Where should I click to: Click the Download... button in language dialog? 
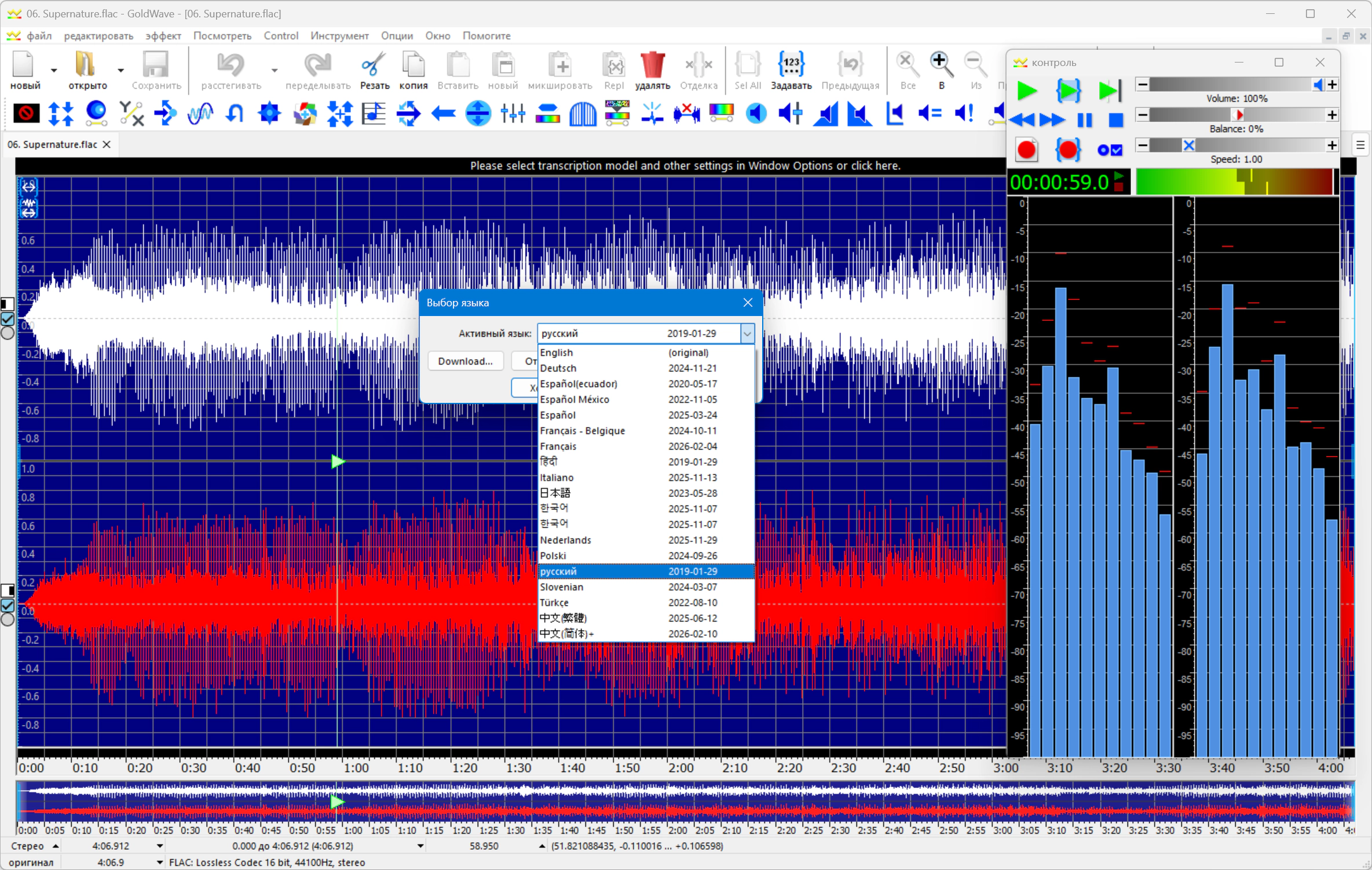(x=465, y=361)
